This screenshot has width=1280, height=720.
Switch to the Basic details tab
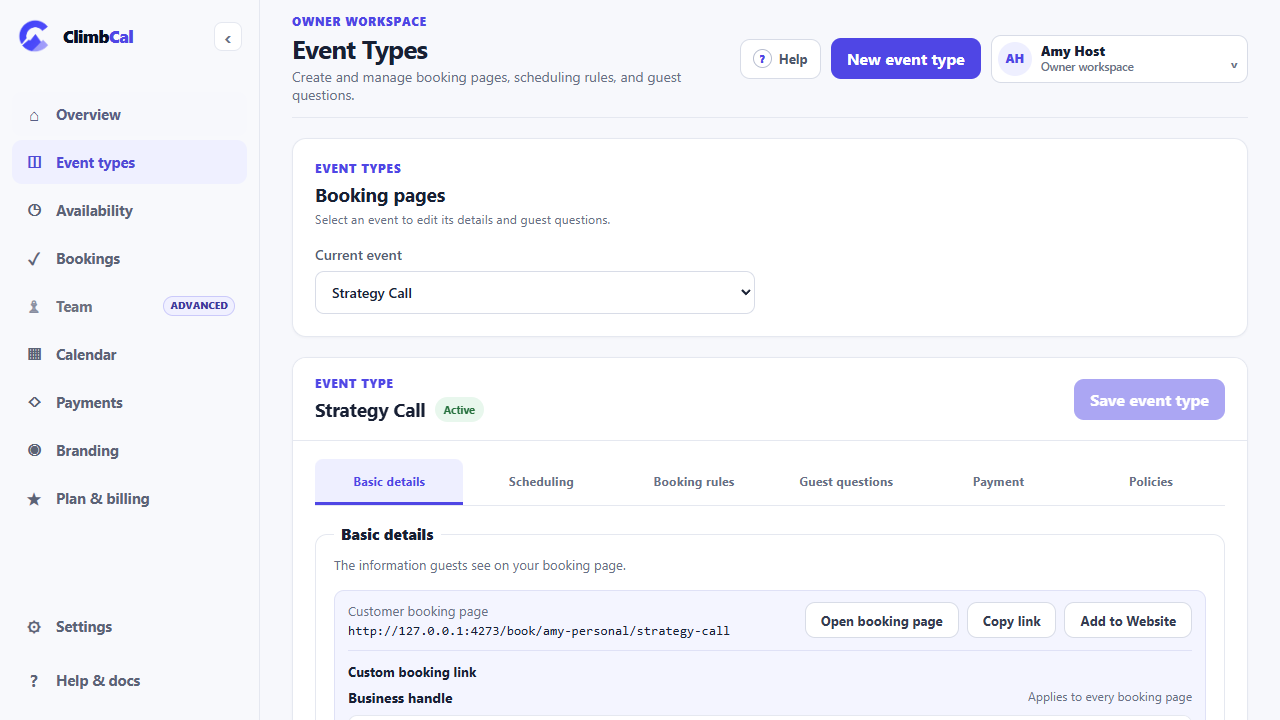pos(389,482)
